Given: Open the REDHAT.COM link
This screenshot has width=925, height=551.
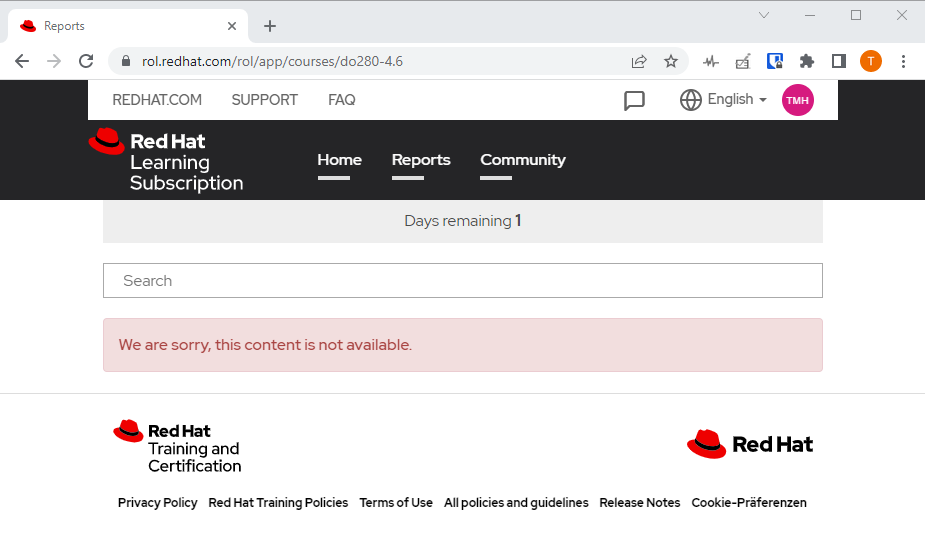Looking at the screenshot, I should pos(157,100).
